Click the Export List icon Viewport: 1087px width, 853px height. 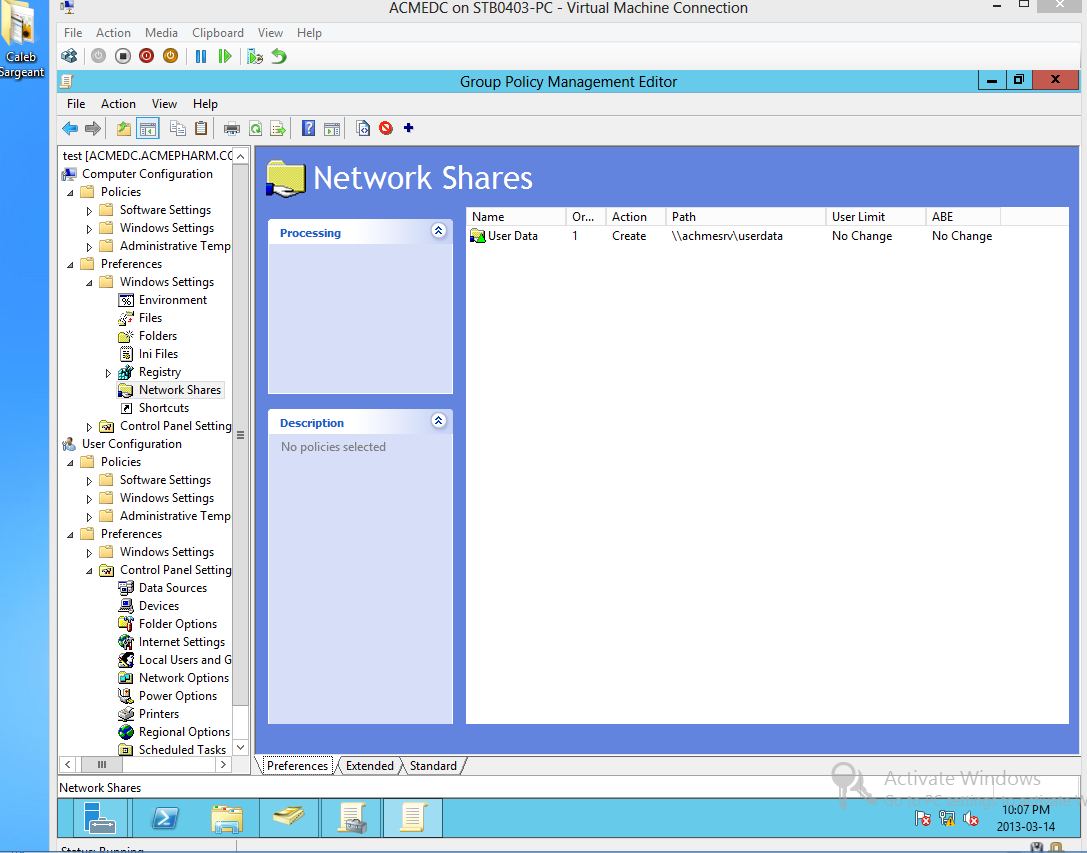pos(278,128)
